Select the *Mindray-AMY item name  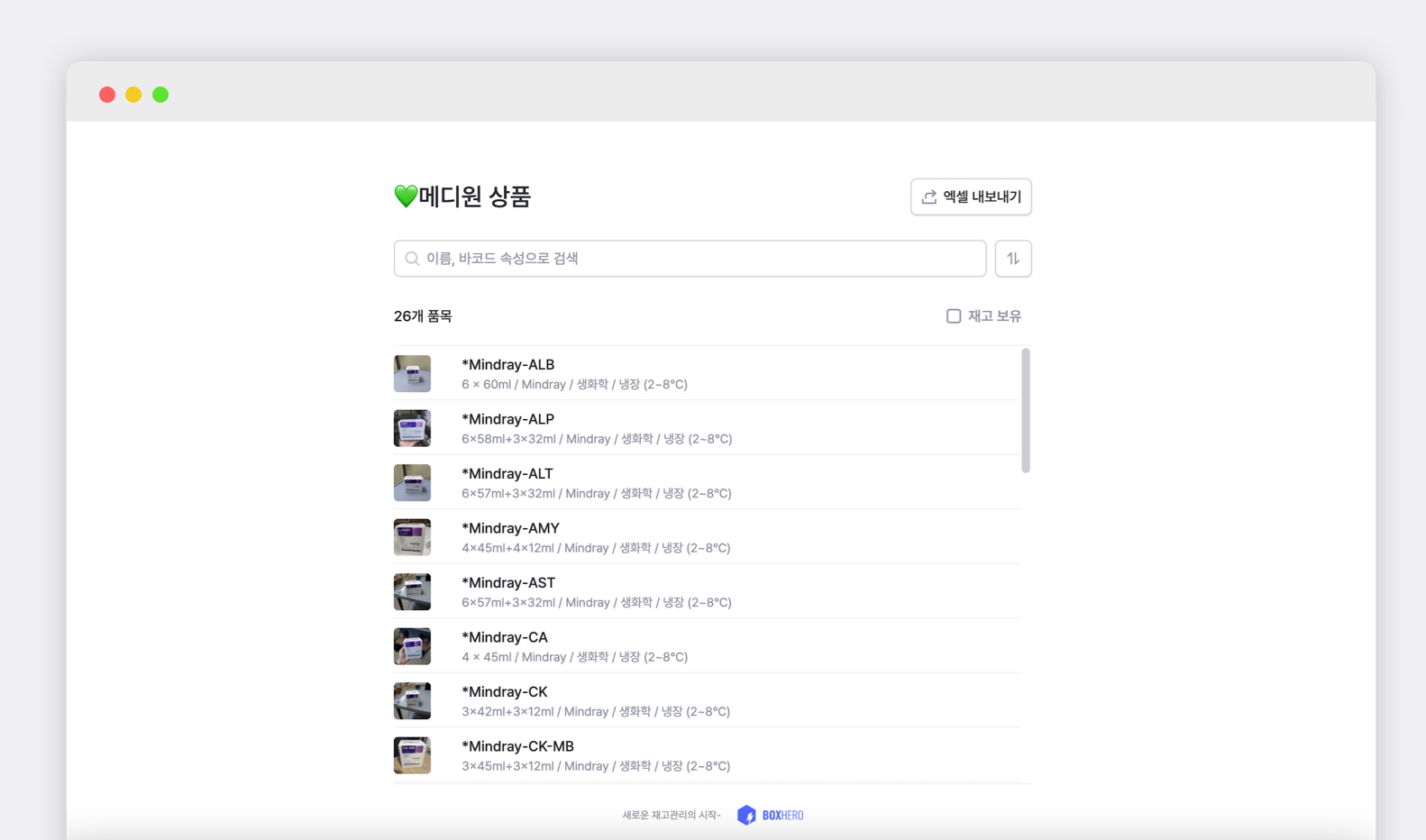tap(510, 528)
